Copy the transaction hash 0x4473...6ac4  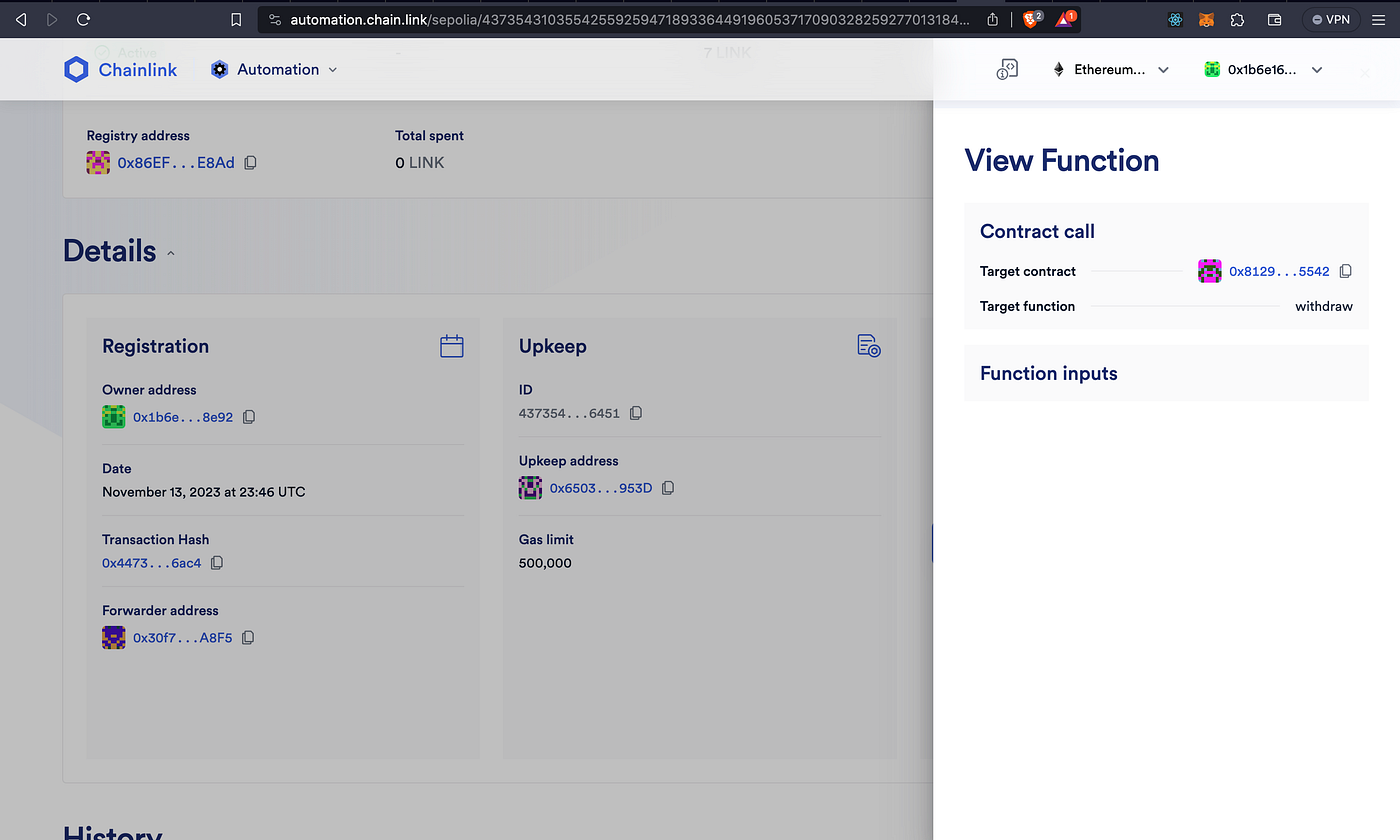217,563
